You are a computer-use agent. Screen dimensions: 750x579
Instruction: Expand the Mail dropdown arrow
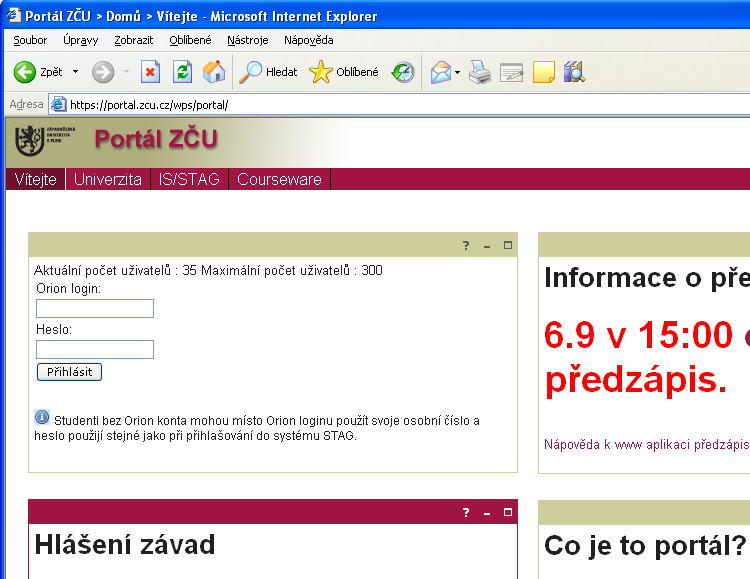click(x=458, y=72)
